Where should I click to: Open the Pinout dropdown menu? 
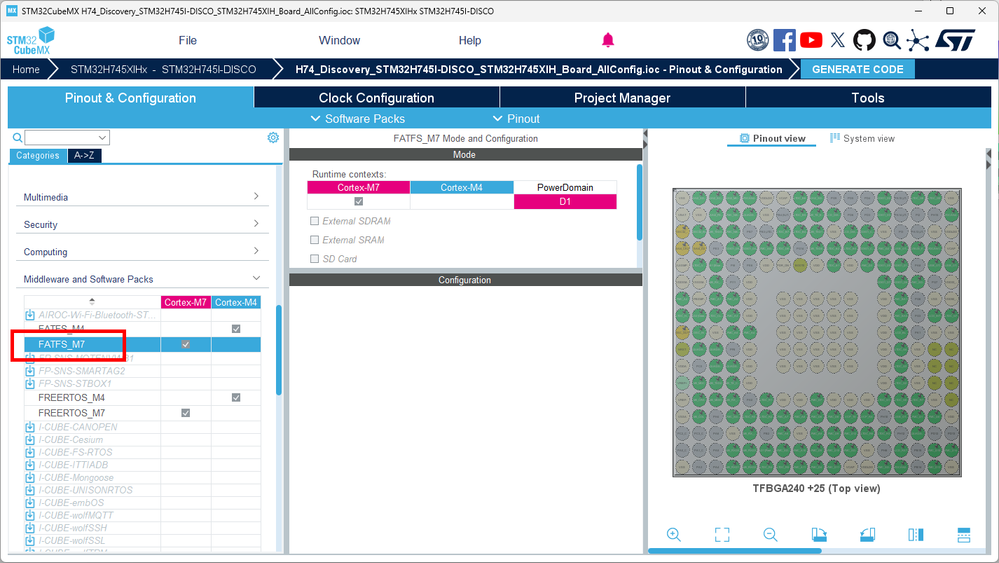coord(516,118)
